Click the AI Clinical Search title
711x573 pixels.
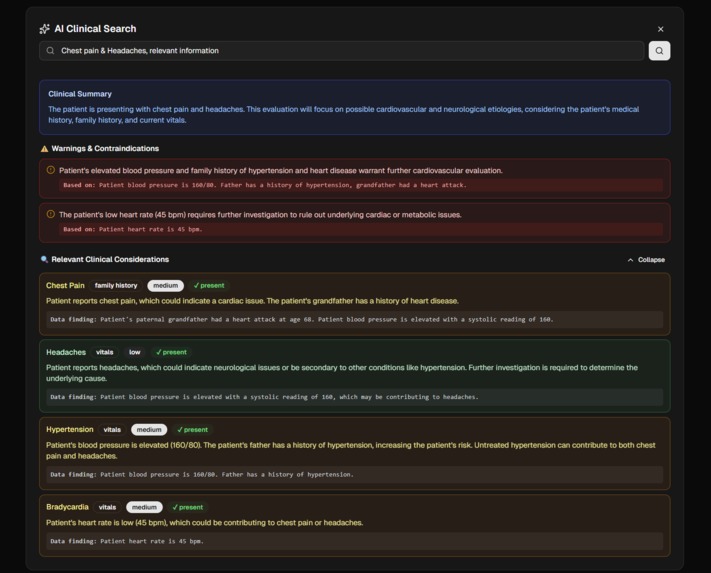[x=95, y=29]
